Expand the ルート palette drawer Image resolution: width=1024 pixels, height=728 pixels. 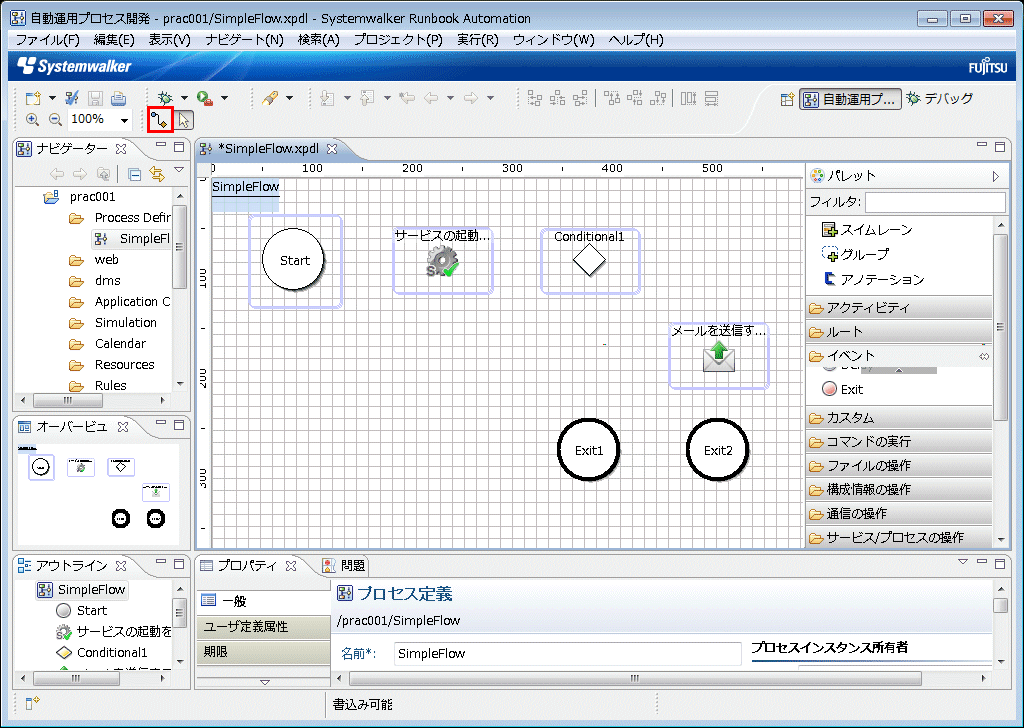coord(899,331)
